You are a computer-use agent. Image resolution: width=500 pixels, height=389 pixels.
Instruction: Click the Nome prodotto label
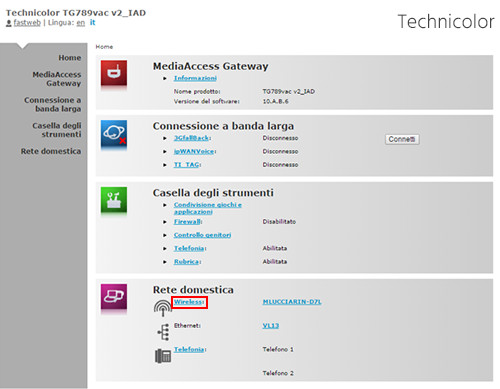pos(197,91)
